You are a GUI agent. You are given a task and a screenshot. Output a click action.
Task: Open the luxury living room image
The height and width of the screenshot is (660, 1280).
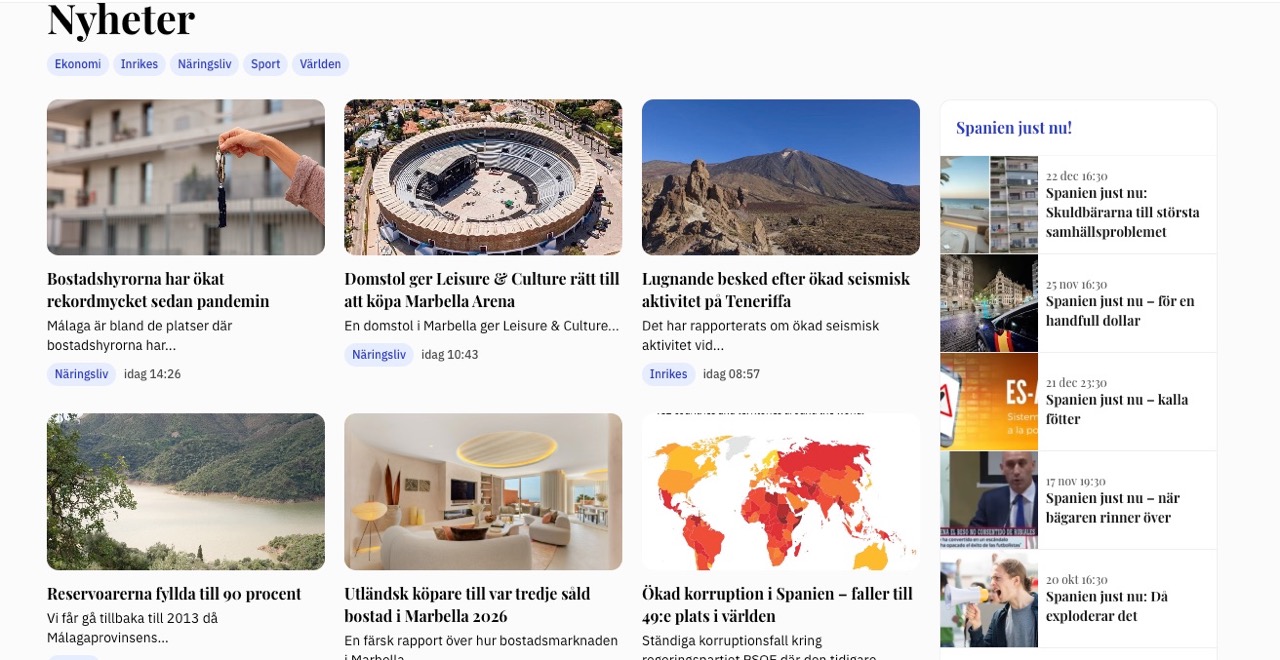point(483,491)
